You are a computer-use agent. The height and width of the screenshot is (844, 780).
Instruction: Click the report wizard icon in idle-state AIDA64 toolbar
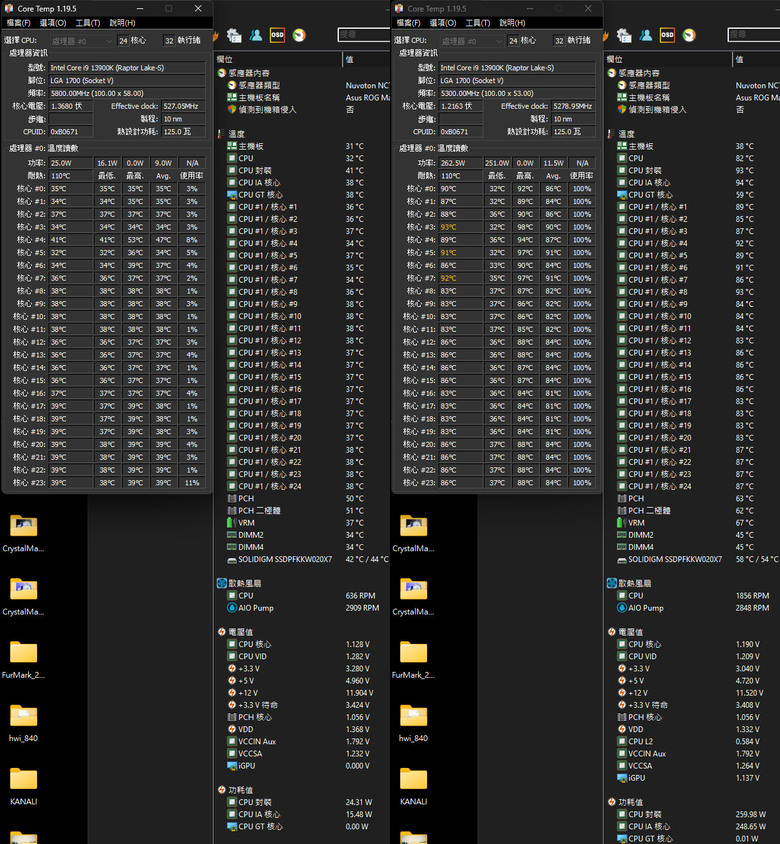coord(234,35)
